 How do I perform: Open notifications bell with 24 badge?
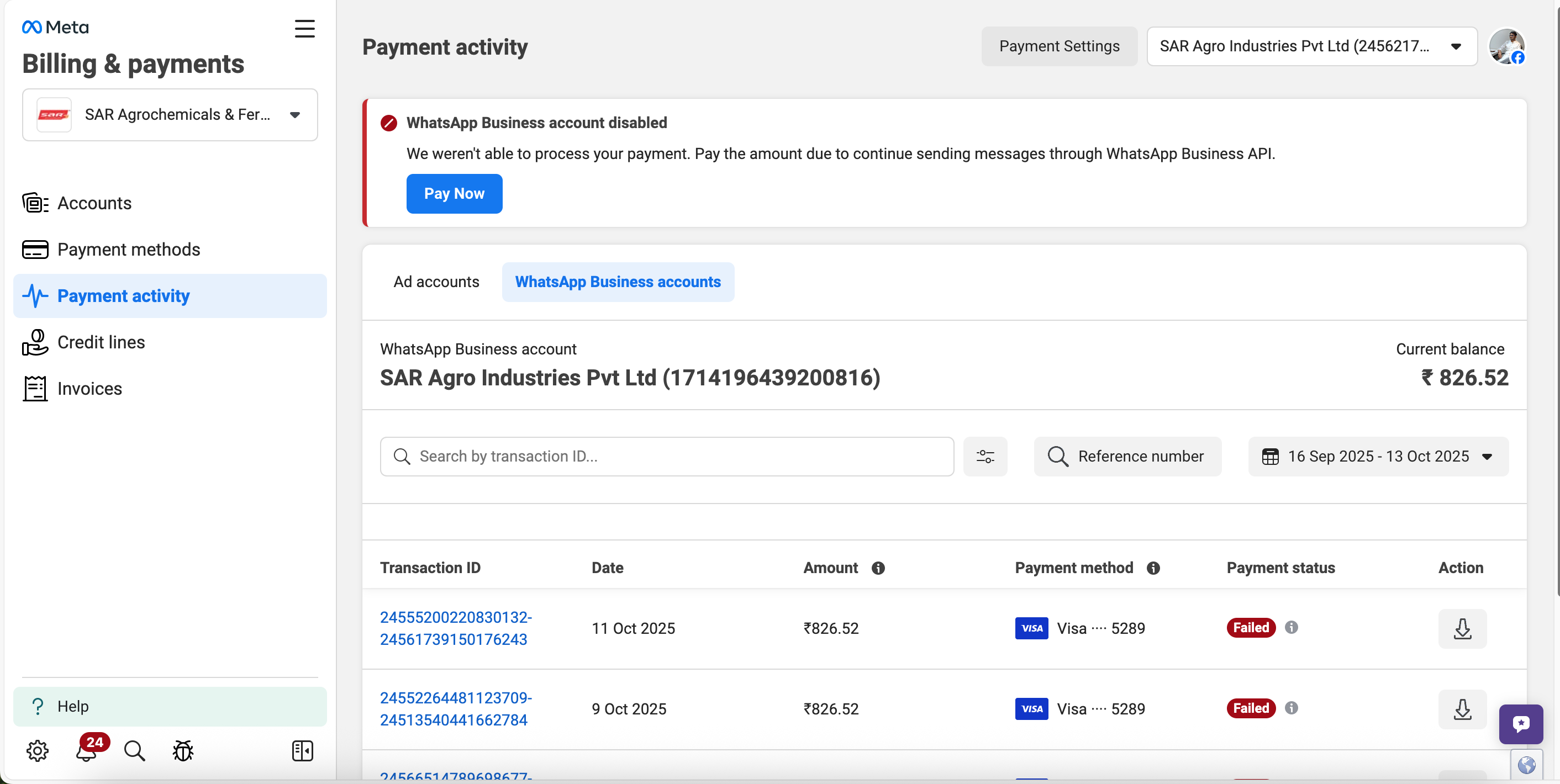click(87, 751)
